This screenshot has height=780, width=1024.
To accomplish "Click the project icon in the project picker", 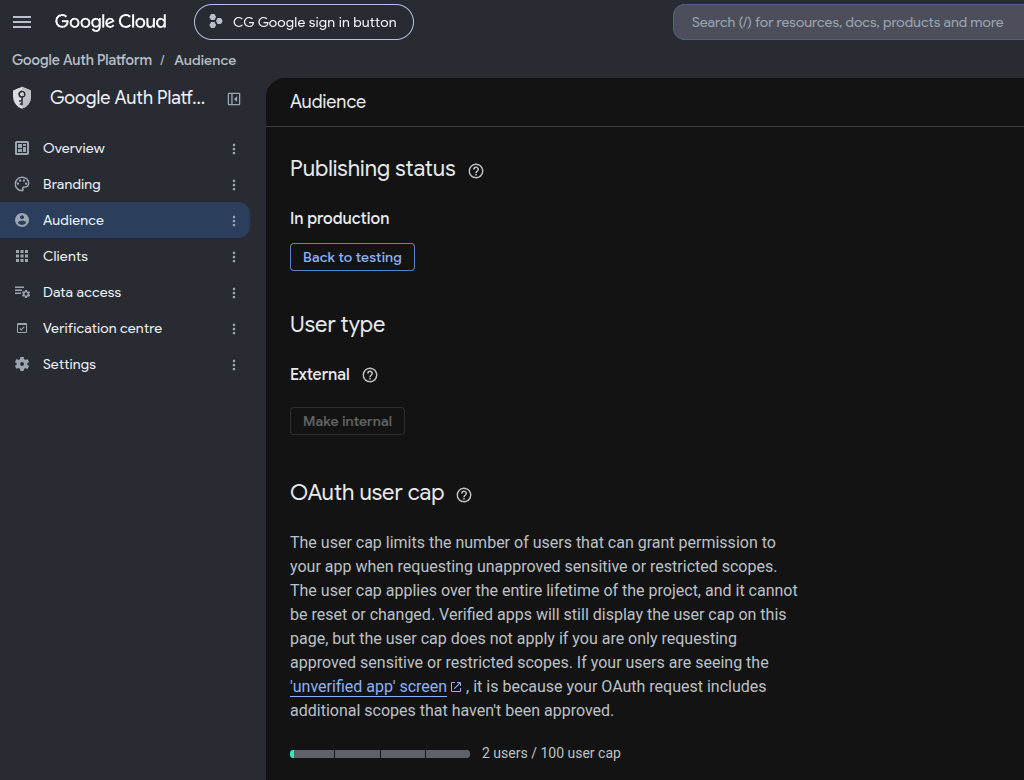I will pos(216,22).
